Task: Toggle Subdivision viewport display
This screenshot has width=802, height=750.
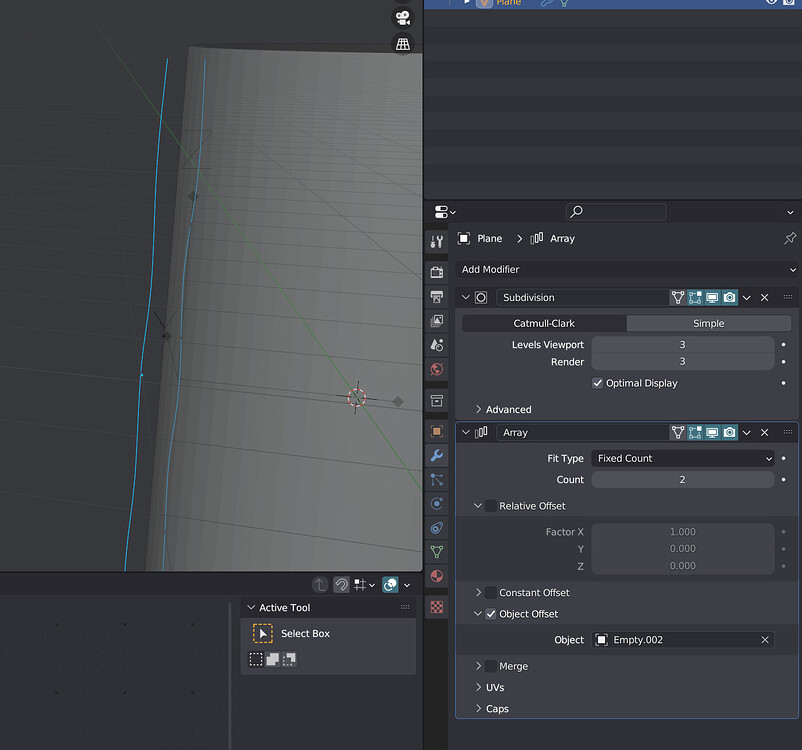Action: (x=712, y=297)
